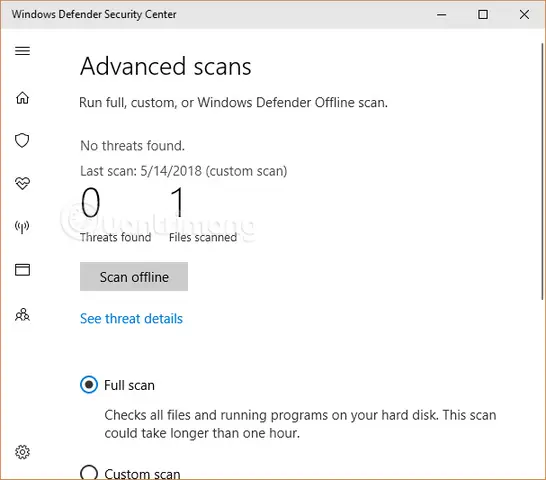Screen dimensions: 546x480
Task: Click the vertical scrollbar thumb
Action: point(542,171)
